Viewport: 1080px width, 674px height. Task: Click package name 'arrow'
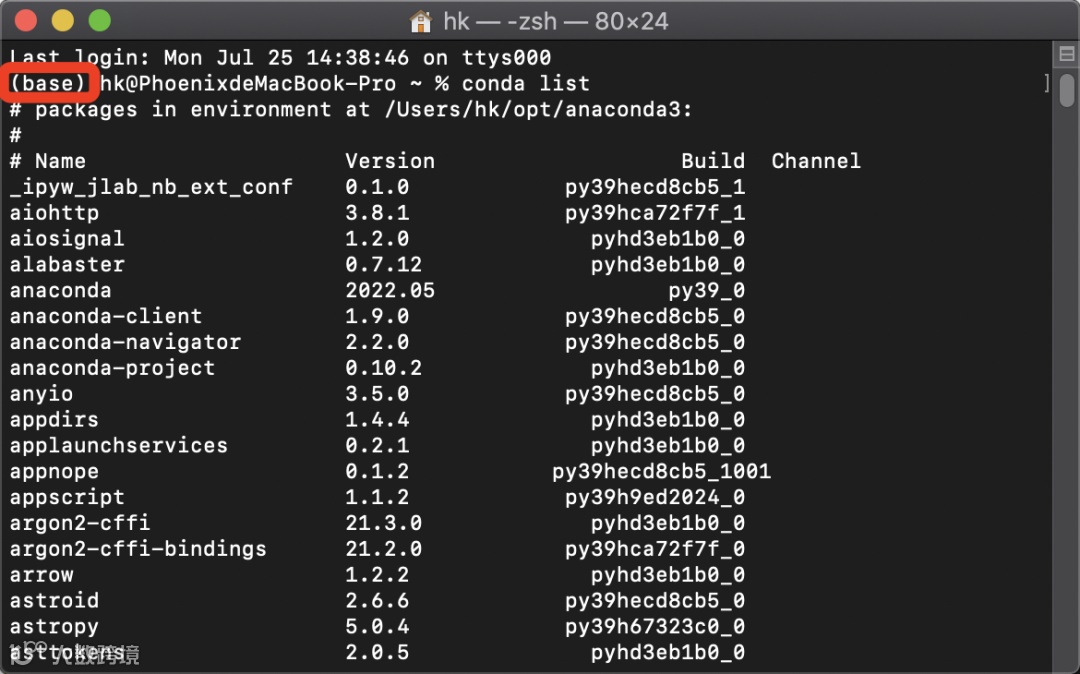[x=41, y=575]
